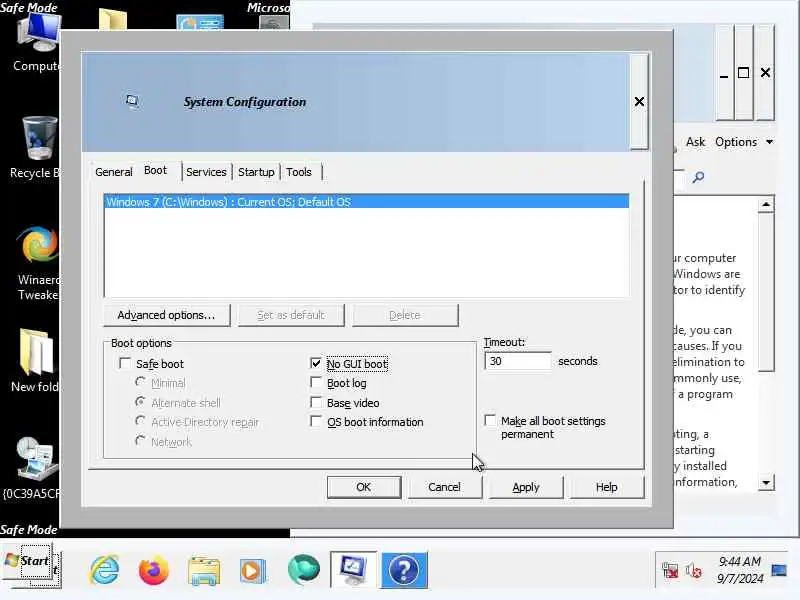Viewport: 800px width, 600px height.
Task: Click the System Configuration title icon
Action: (132, 101)
